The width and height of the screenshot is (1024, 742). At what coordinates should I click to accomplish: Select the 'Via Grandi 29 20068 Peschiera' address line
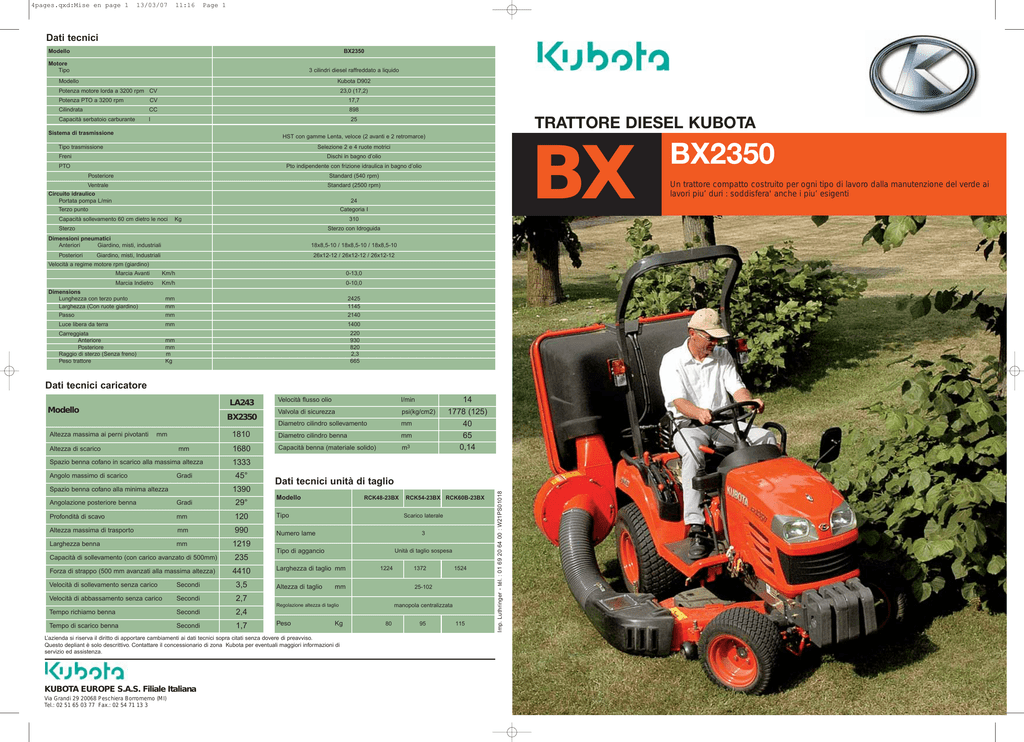pos(105,698)
